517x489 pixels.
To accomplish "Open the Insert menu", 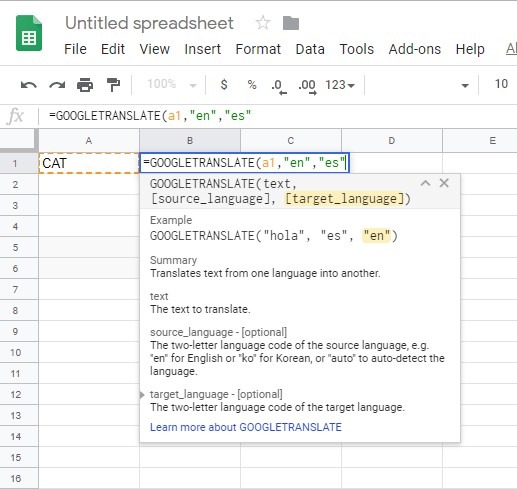I will point(202,49).
